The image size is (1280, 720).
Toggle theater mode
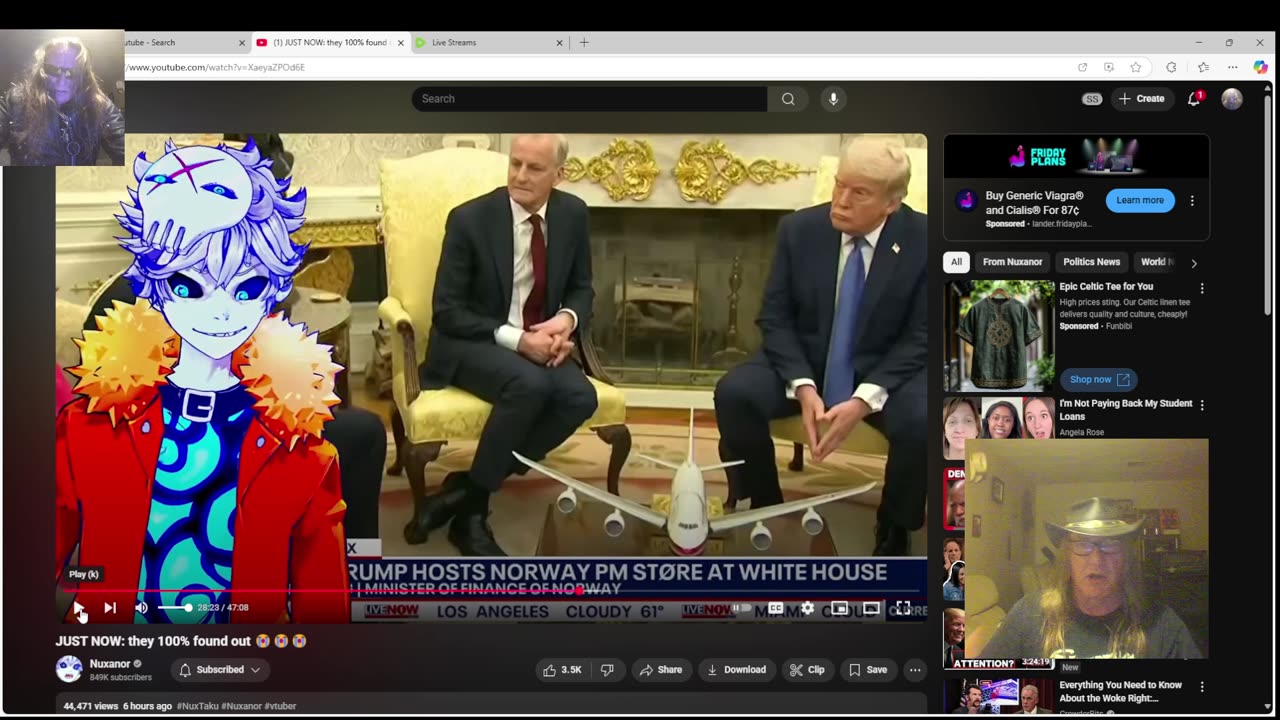[871, 608]
